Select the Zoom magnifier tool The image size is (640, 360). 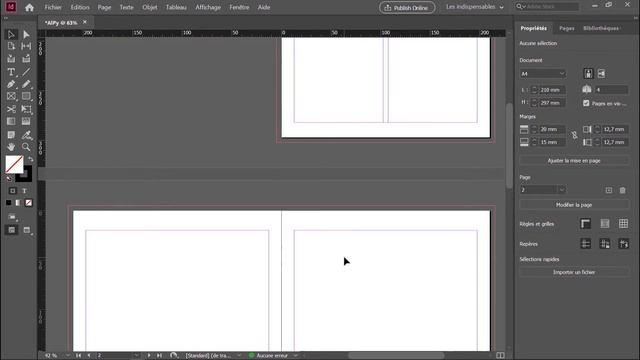click(x=26, y=147)
